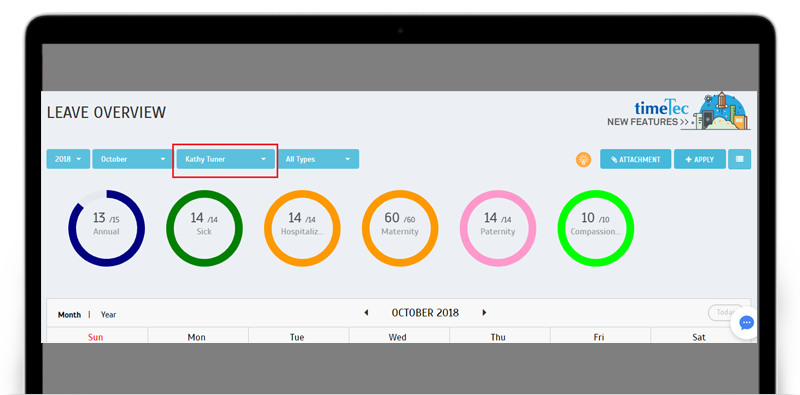Click the OCTOBER 2018 calendar title
800x395 pixels.
(x=425, y=313)
